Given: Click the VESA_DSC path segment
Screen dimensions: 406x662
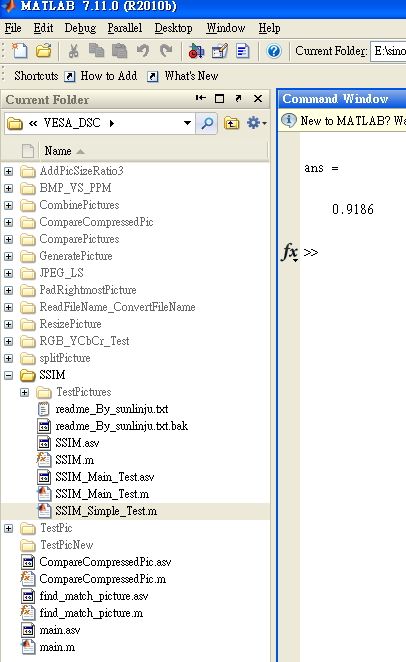Looking at the screenshot, I should (72, 123).
